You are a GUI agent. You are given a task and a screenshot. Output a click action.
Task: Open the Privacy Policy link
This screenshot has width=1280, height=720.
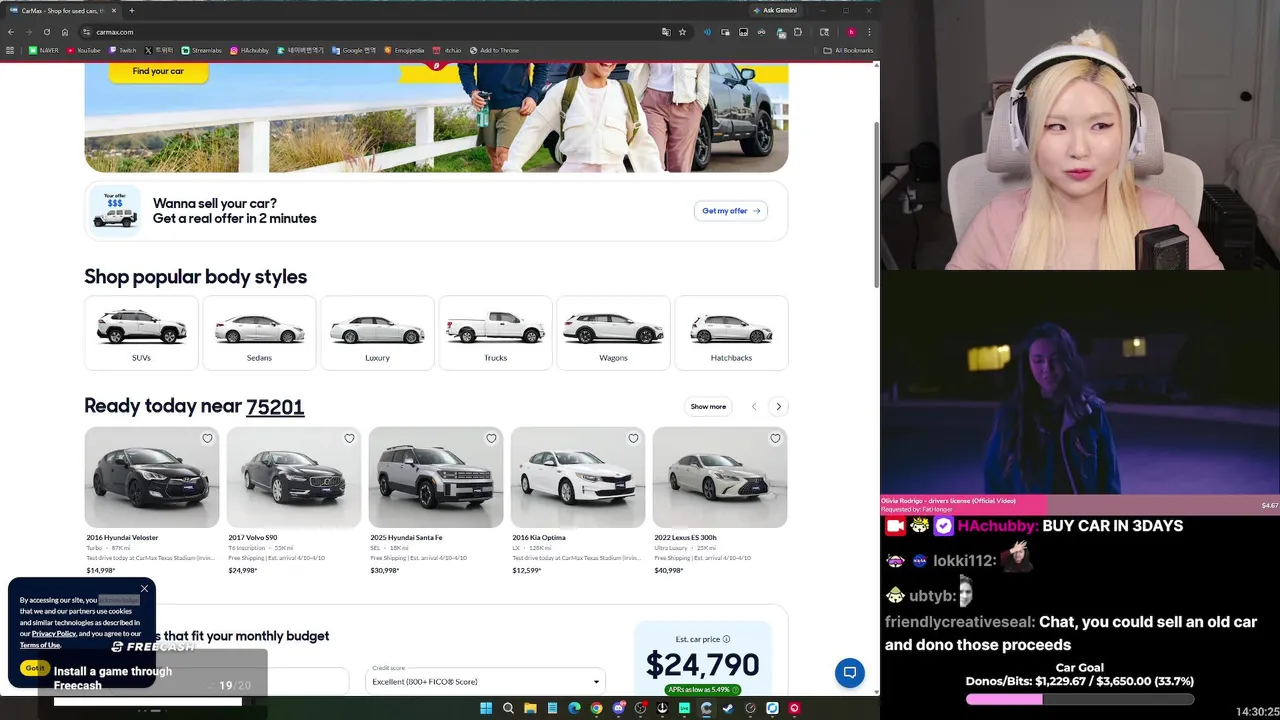(x=53, y=633)
